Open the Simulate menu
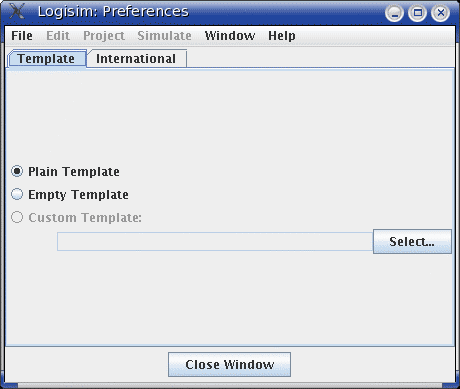The height and width of the screenshot is (389, 460). click(x=164, y=36)
